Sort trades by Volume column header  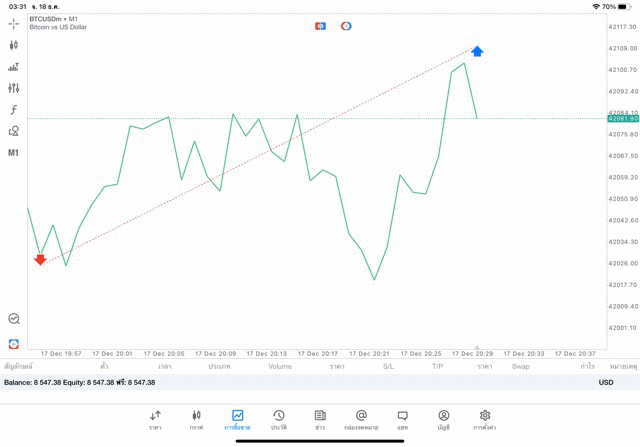coord(280,367)
